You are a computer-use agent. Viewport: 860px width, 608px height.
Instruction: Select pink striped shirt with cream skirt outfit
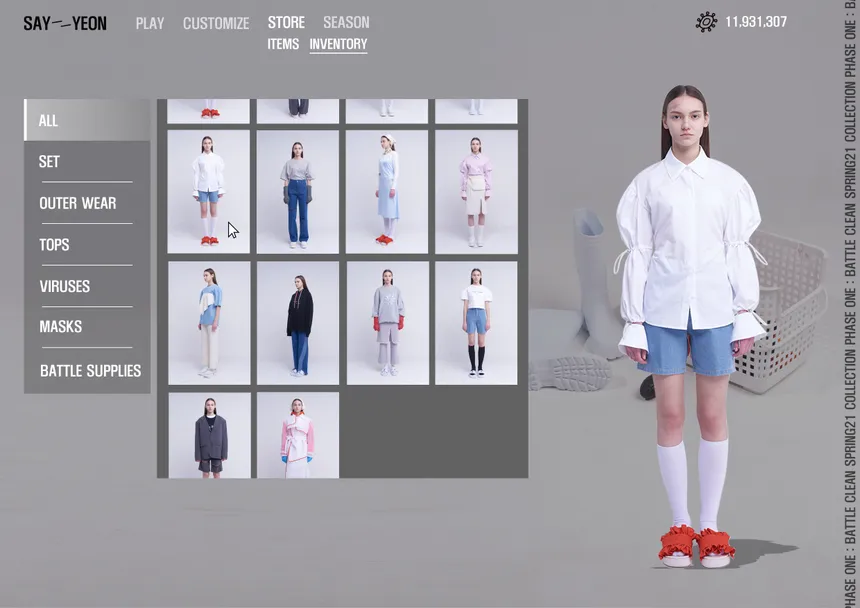tap(476, 192)
